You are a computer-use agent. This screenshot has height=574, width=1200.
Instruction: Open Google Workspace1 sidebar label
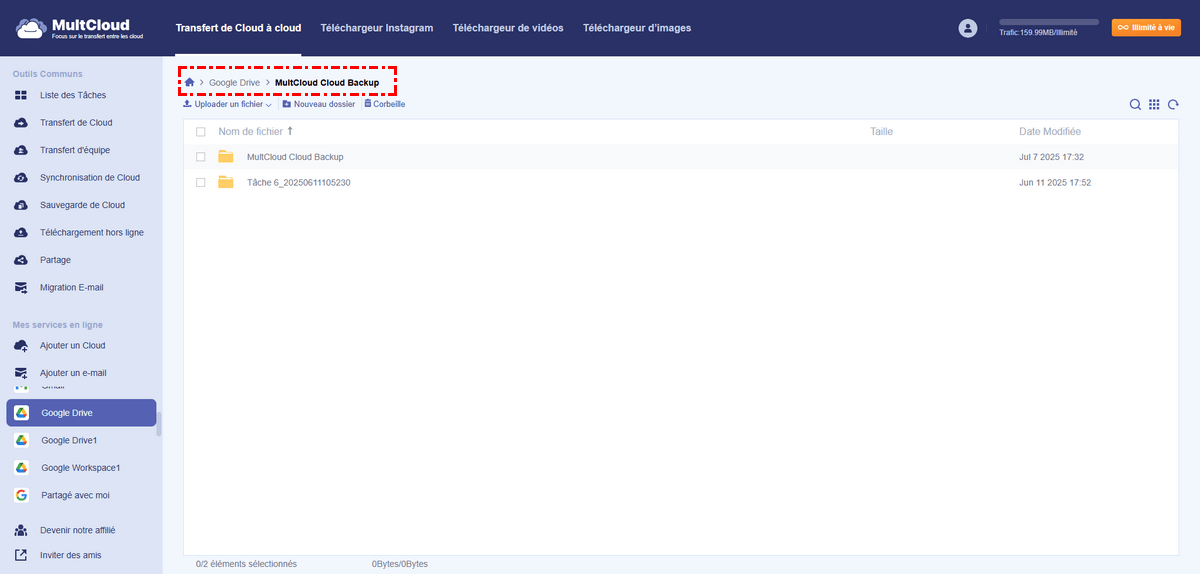point(81,468)
